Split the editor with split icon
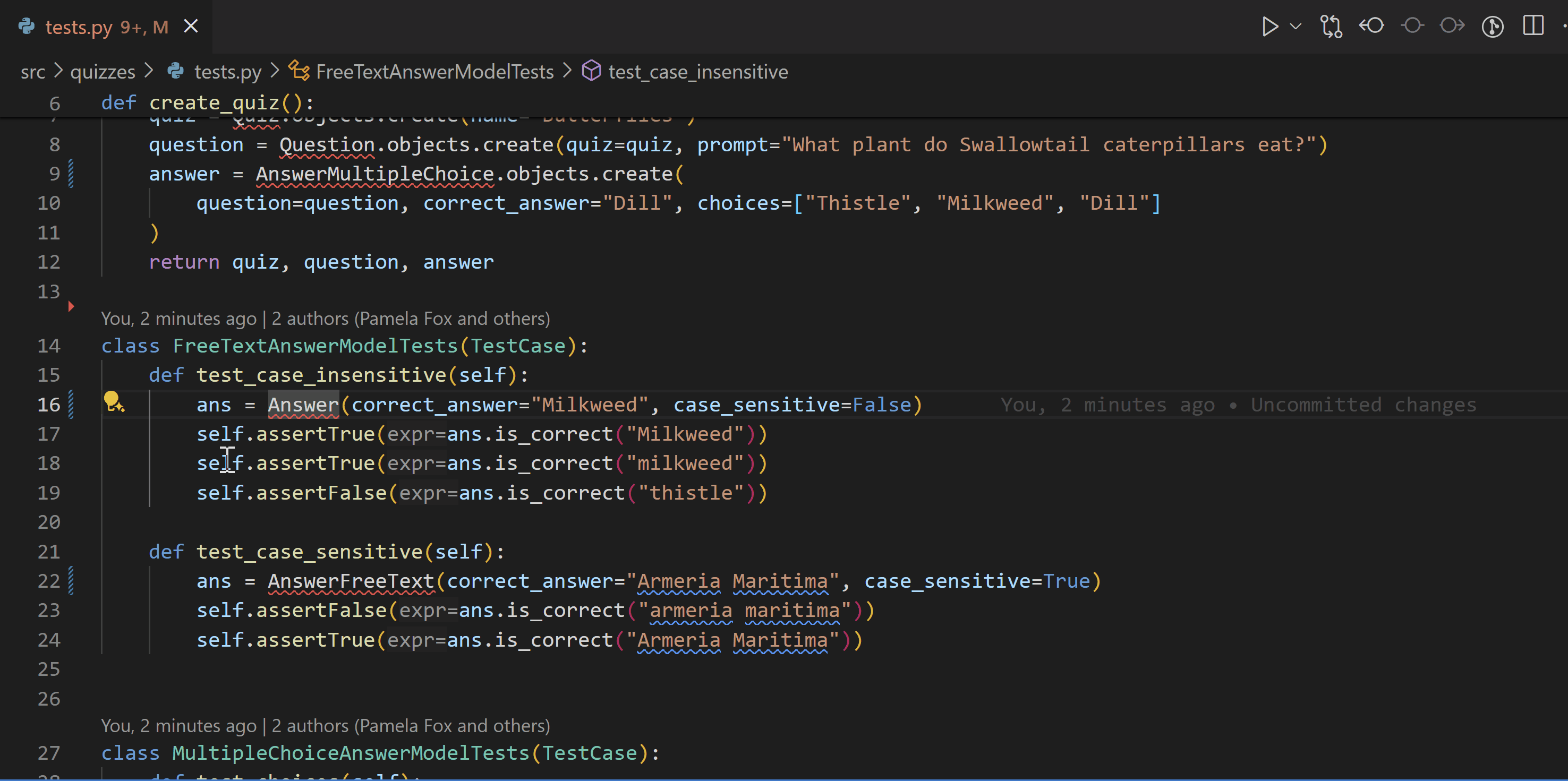Image resolution: width=1568 pixels, height=781 pixels. click(x=1533, y=26)
